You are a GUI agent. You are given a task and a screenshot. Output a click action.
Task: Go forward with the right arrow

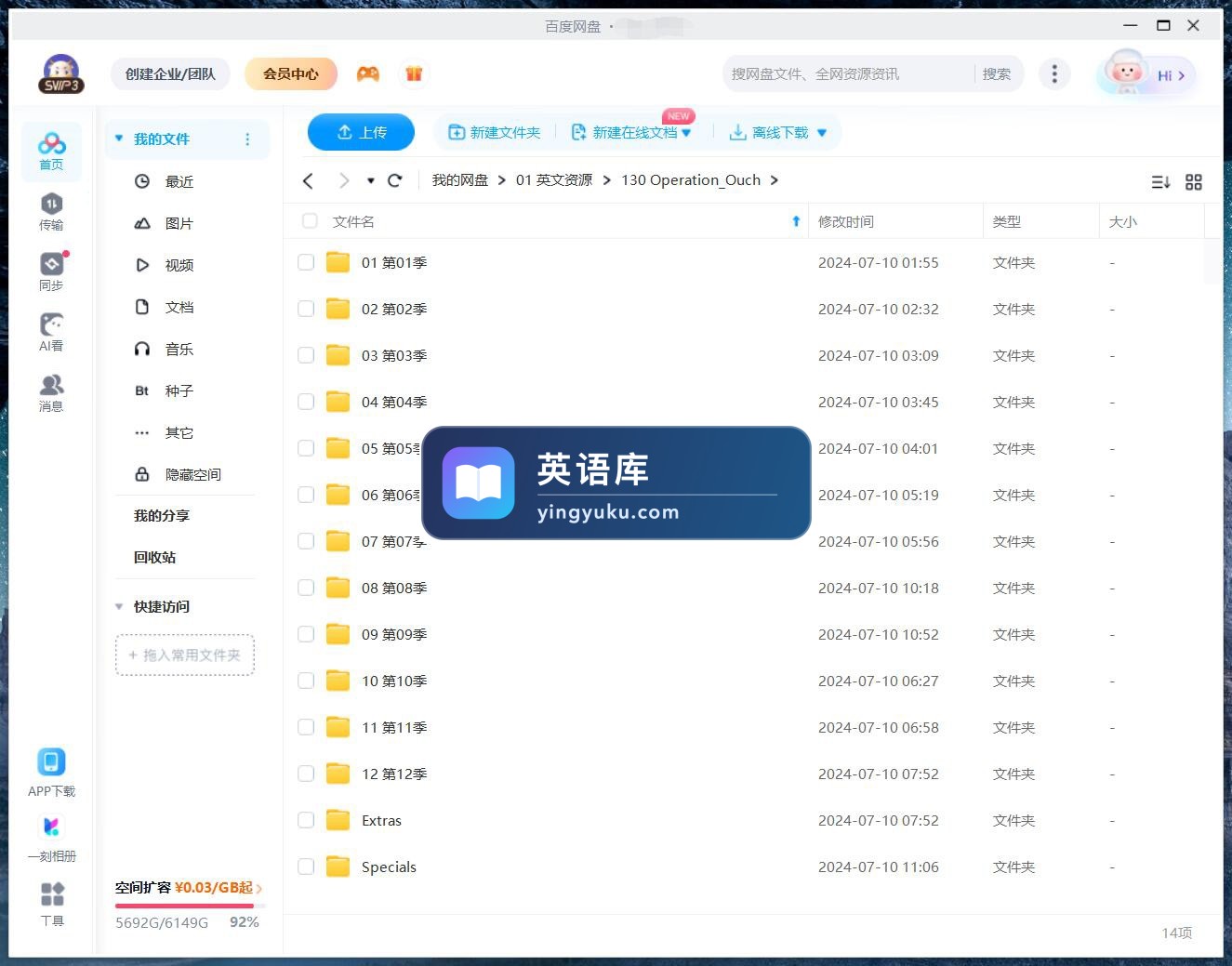344,180
